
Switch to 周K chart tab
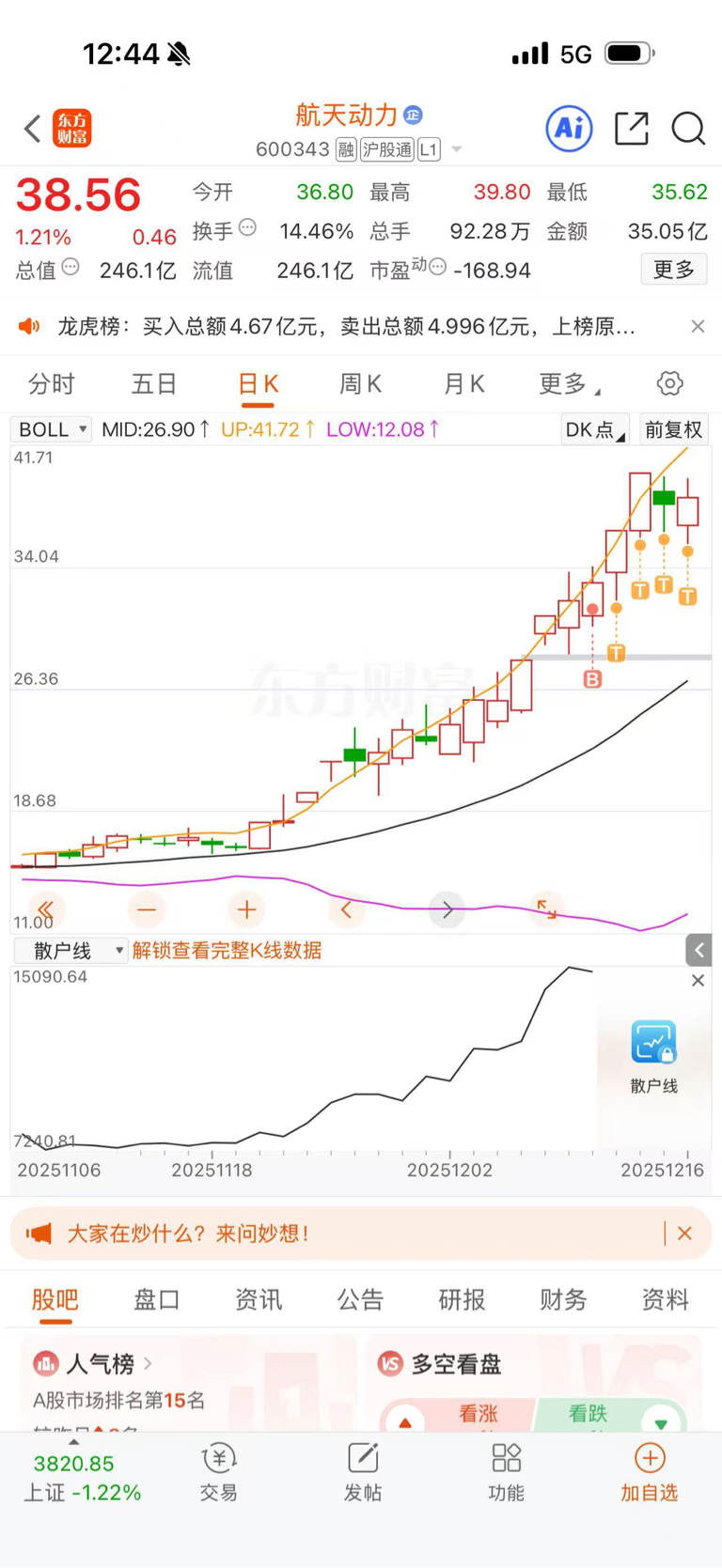pos(360,383)
